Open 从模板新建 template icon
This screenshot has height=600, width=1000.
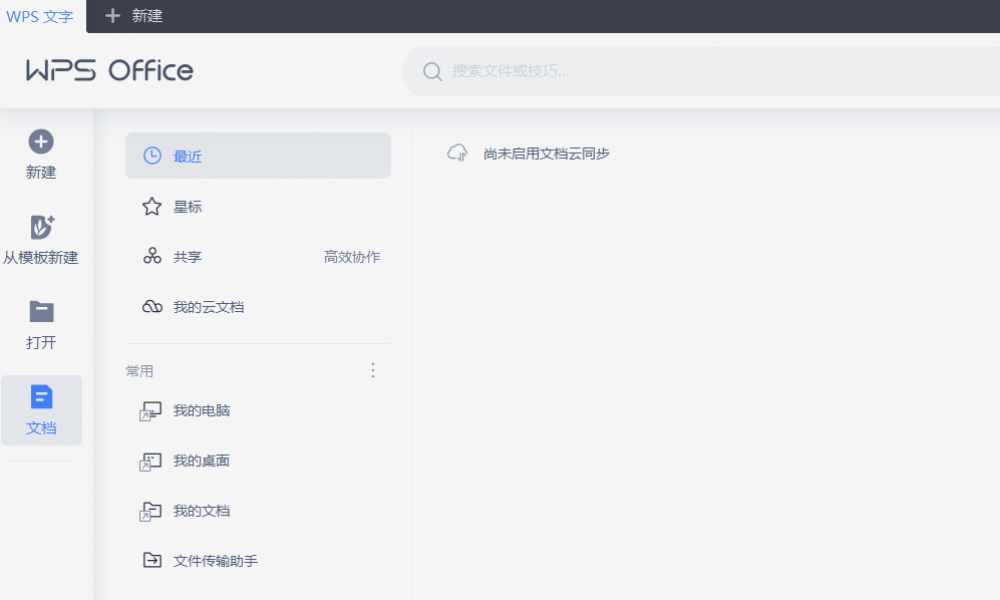[x=41, y=227]
